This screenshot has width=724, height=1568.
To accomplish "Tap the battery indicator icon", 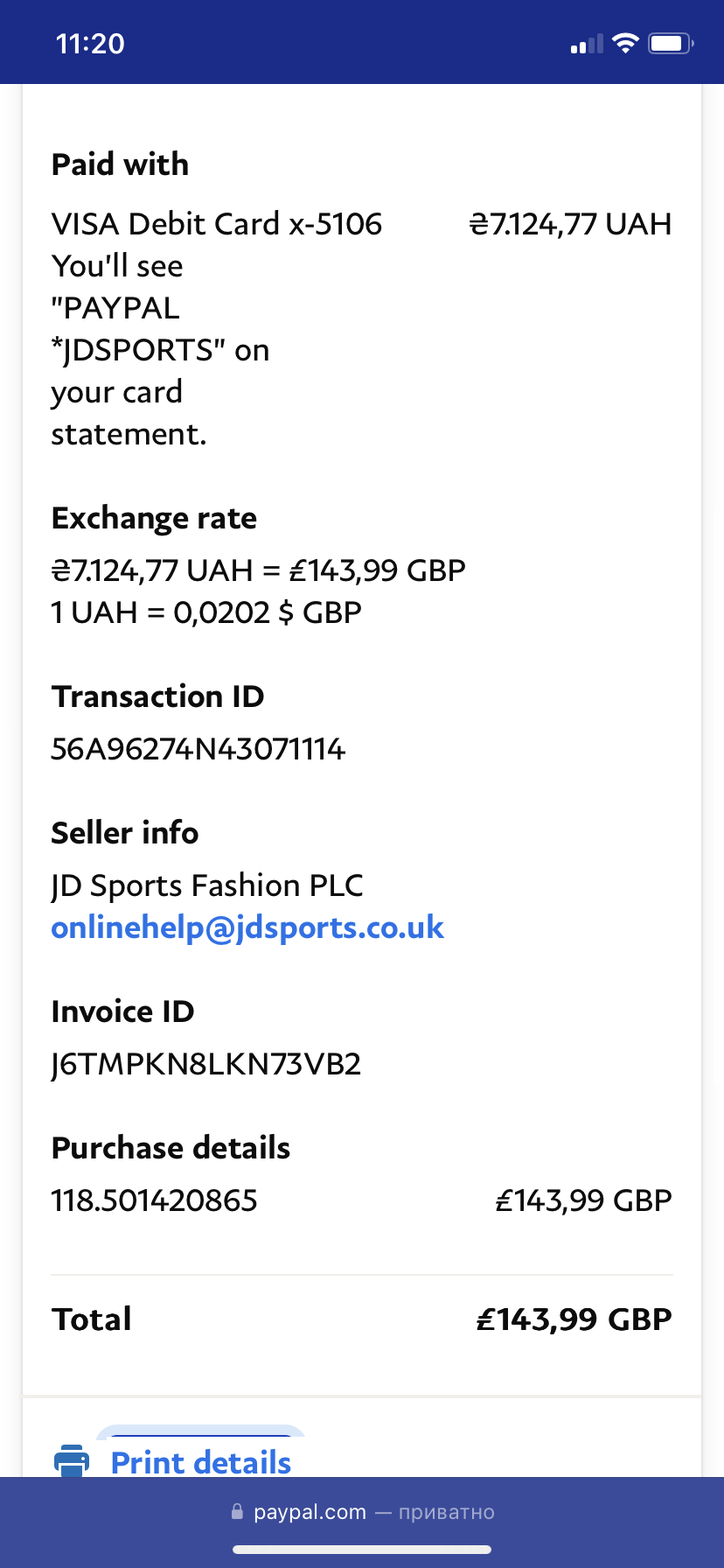I will (671, 43).
